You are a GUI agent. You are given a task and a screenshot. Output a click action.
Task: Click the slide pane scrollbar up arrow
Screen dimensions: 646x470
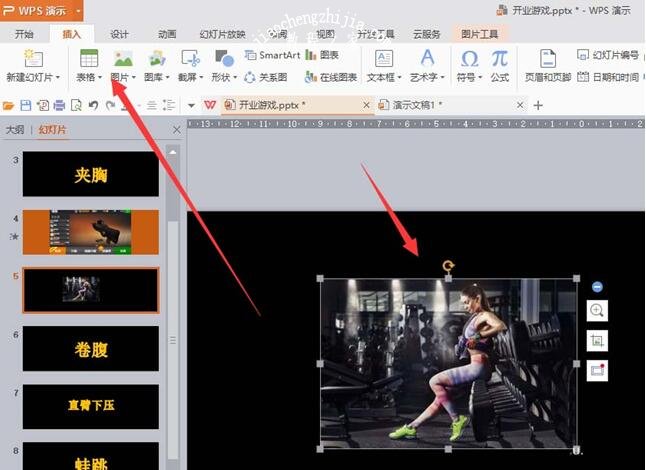pos(173,152)
